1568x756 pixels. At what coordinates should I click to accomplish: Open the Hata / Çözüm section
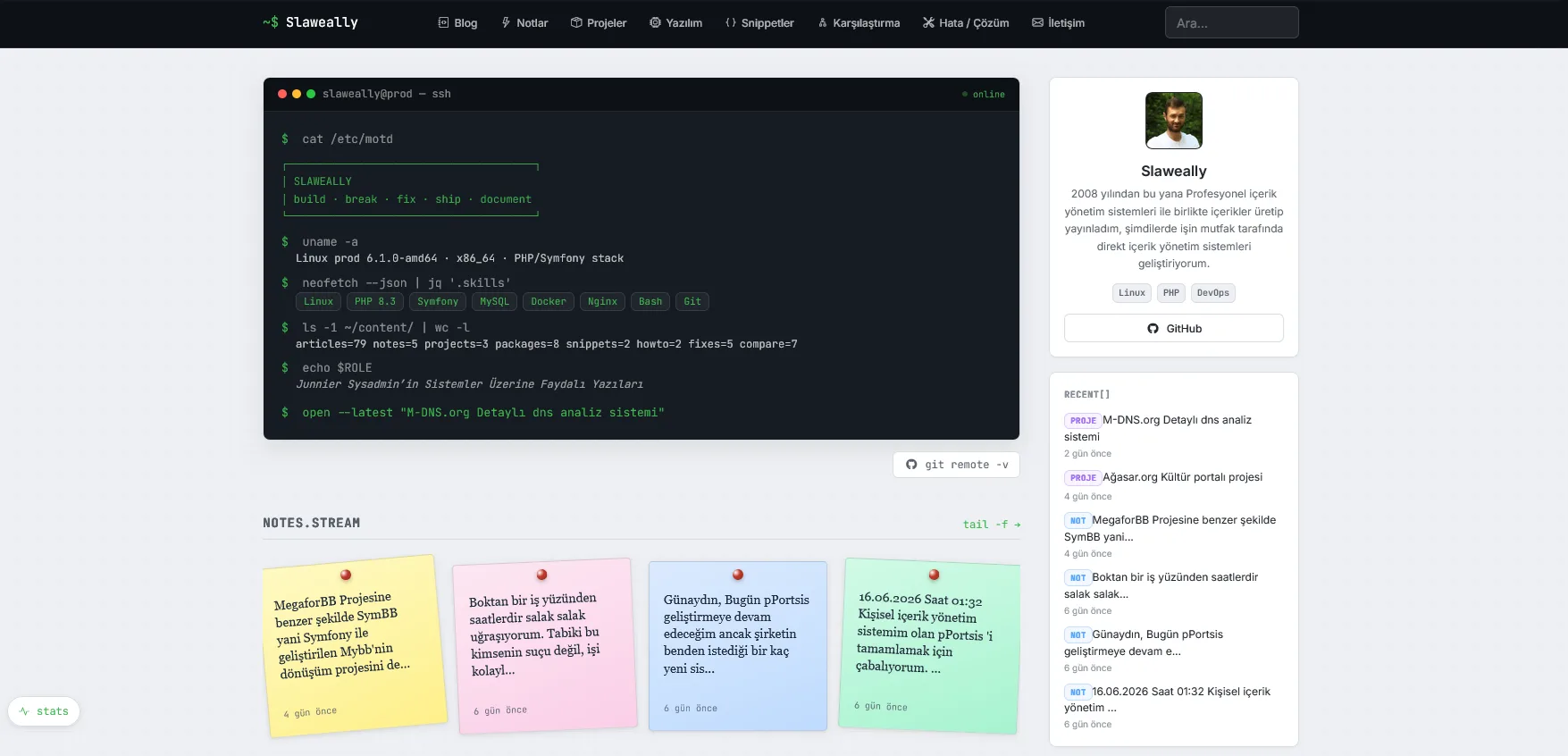point(966,23)
